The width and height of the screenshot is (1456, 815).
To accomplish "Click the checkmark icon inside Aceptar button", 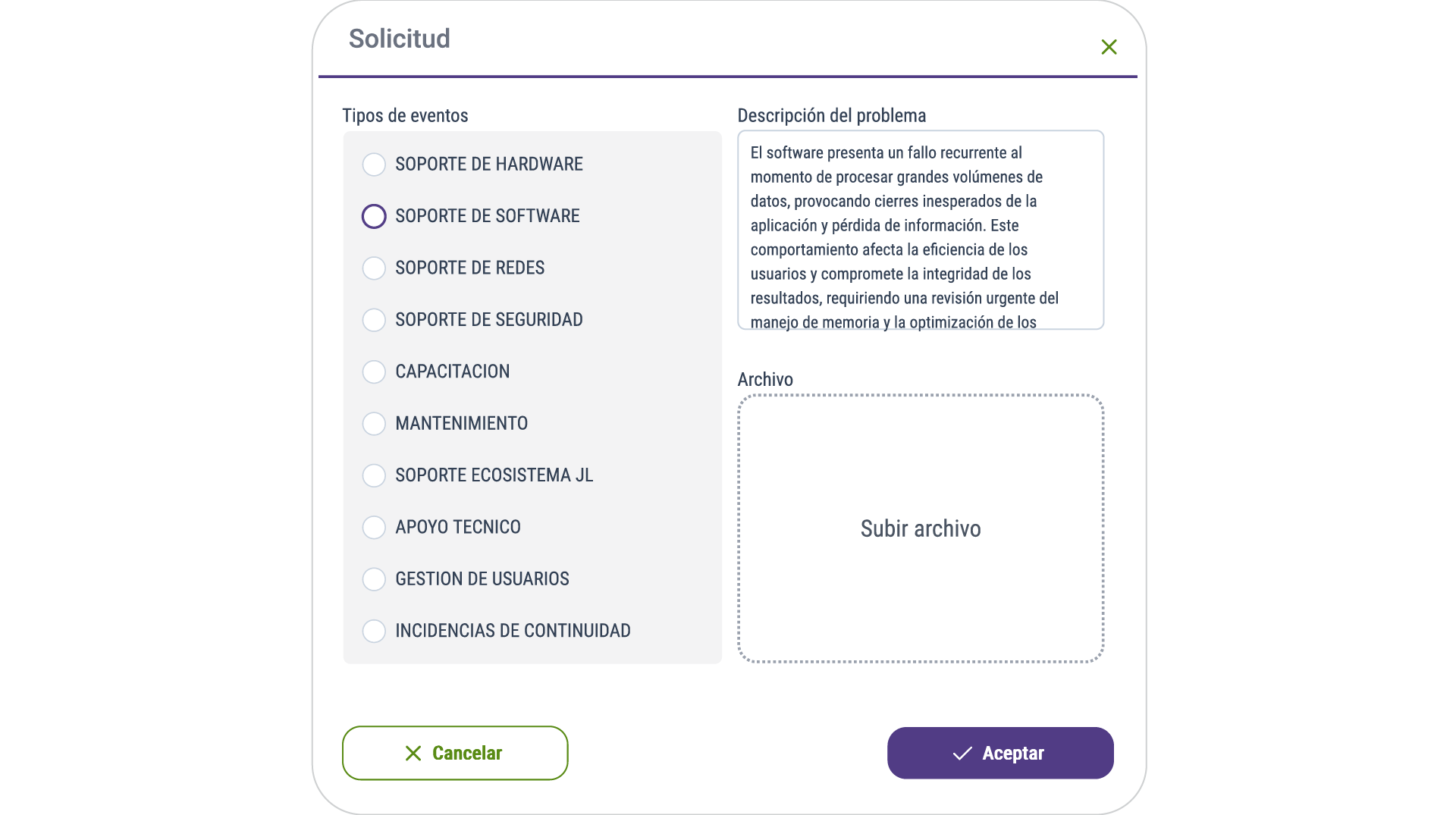I will pos(962,753).
